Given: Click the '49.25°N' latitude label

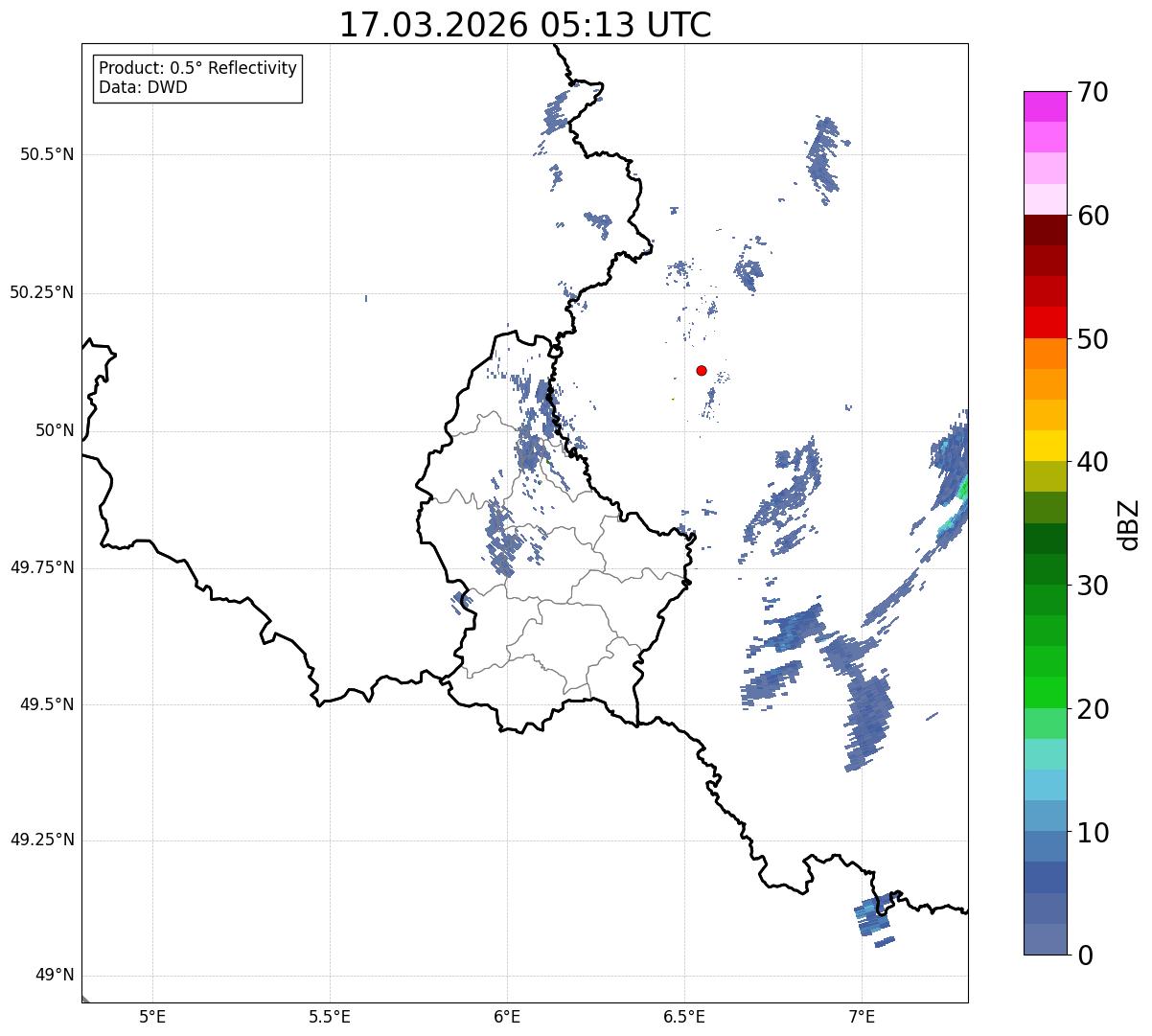Looking at the screenshot, I should coord(42,840).
